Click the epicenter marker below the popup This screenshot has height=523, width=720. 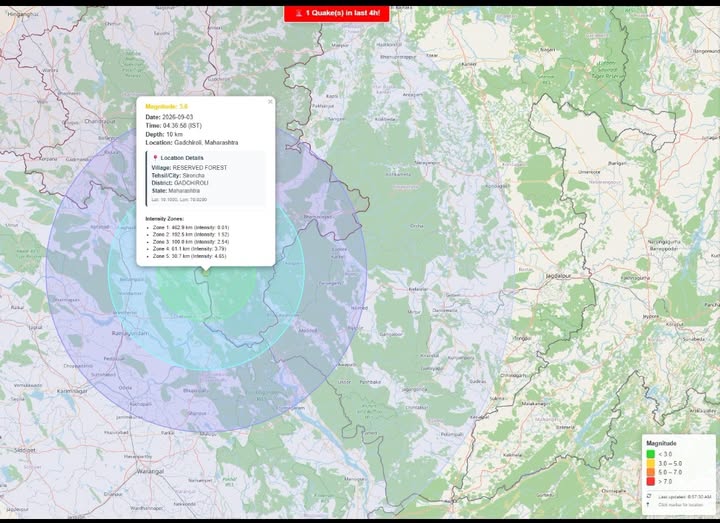pos(206,273)
